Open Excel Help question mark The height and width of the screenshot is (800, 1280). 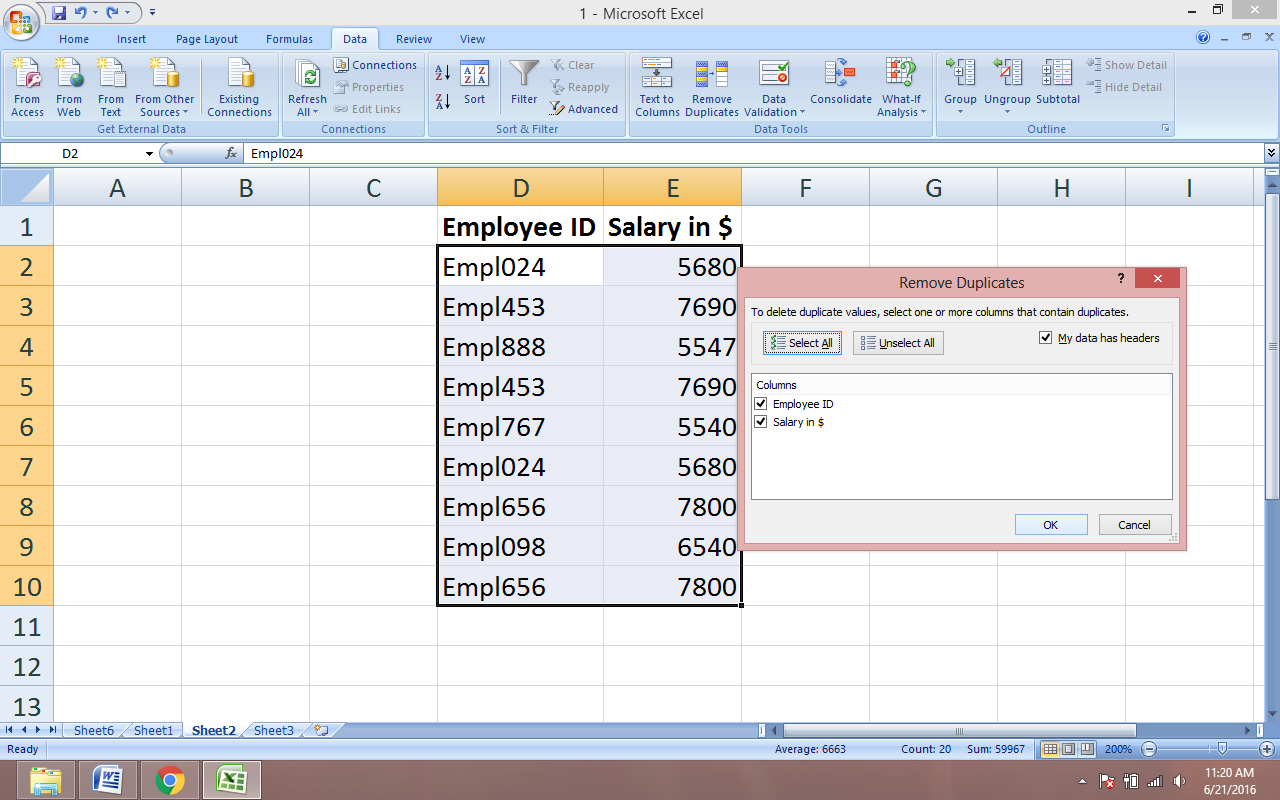pos(1203,38)
